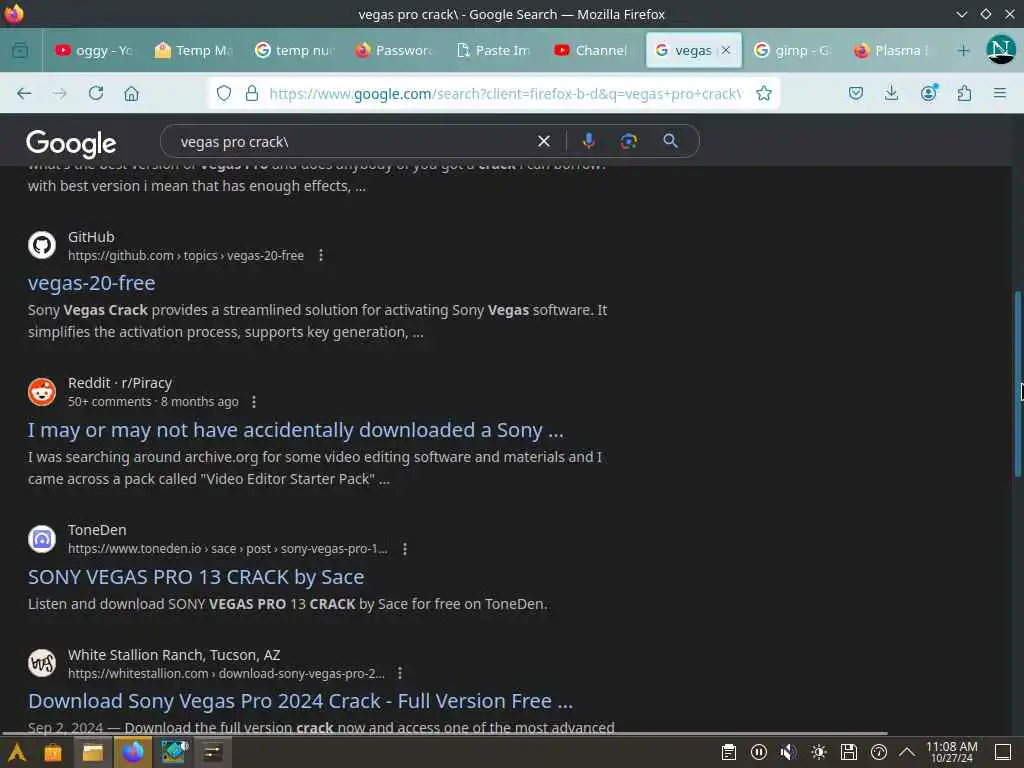Open SONY VEGAS PRO 13 CRACK link

click(196, 577)
